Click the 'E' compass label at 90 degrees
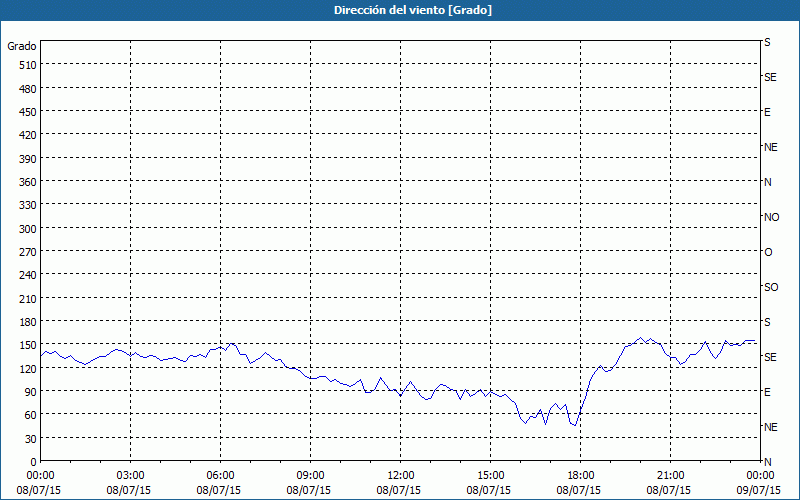 pyautogui.click(x=767, y=392)
